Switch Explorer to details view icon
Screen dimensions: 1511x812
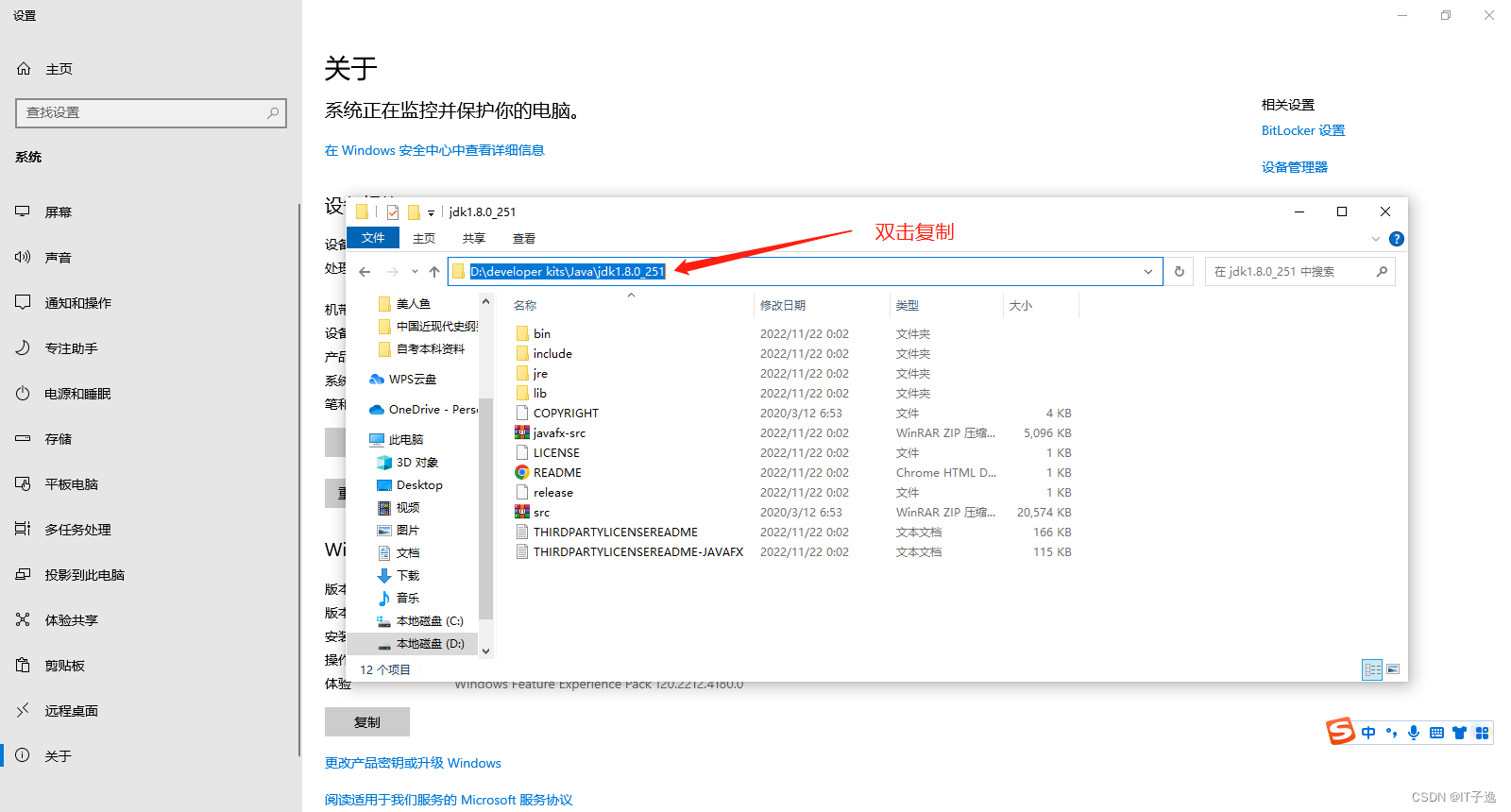coord(1372,669)
